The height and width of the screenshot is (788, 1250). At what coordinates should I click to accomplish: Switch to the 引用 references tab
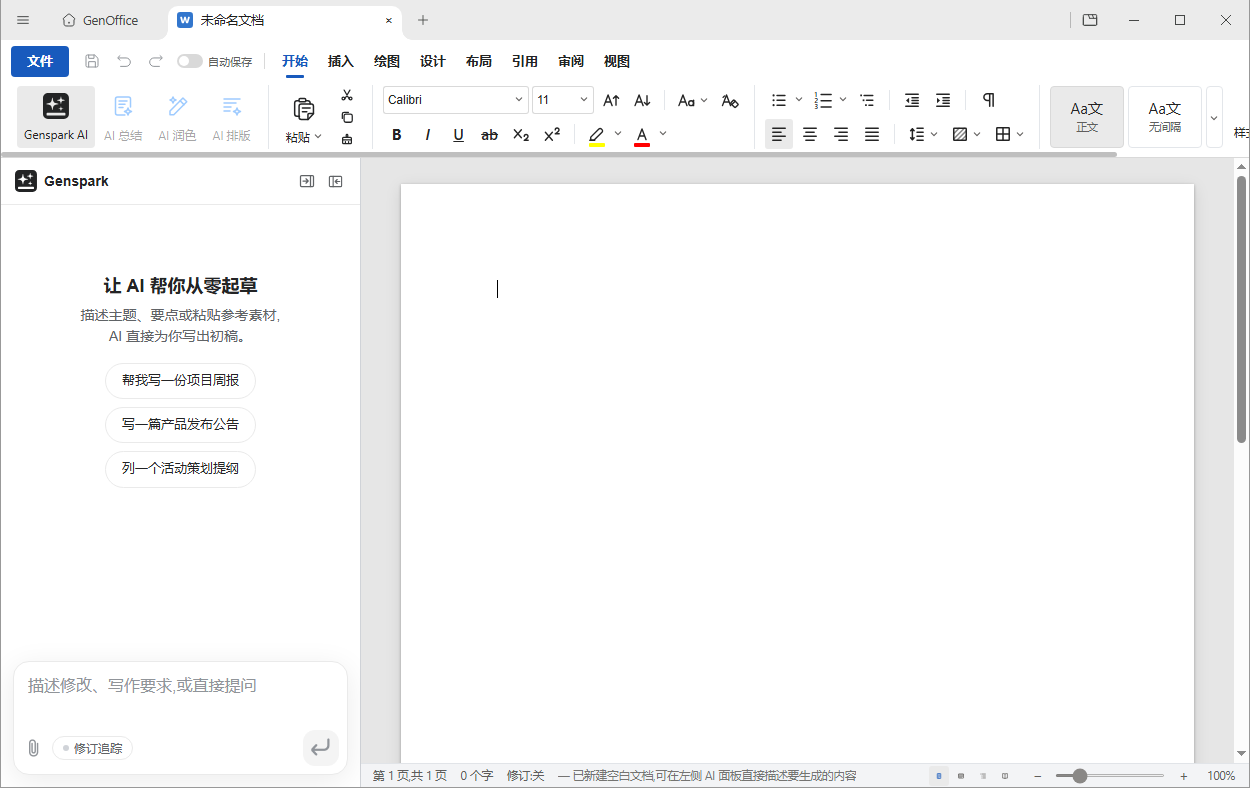tap(525, 61)
